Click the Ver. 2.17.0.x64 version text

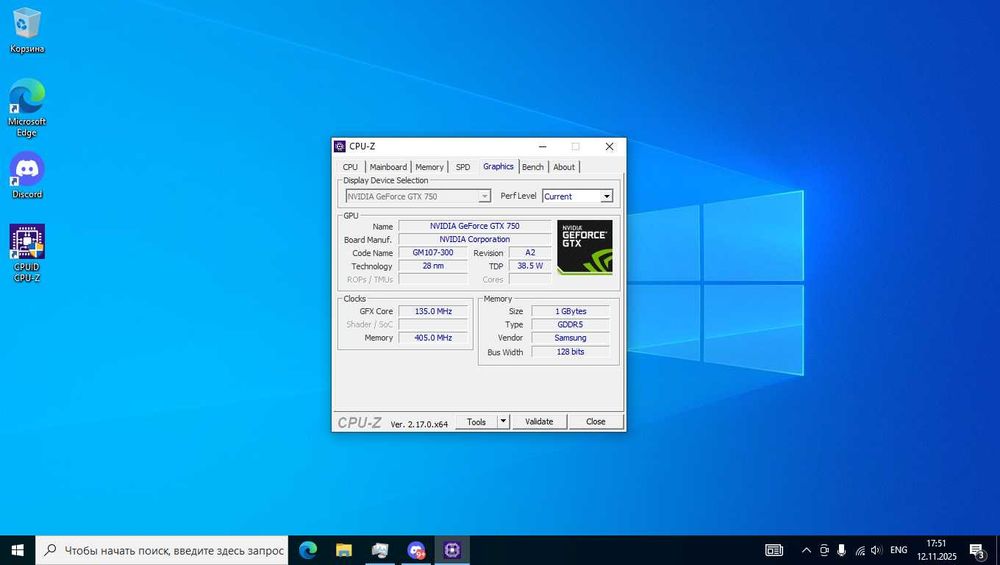pyautogui.click(x=419, y=424)
